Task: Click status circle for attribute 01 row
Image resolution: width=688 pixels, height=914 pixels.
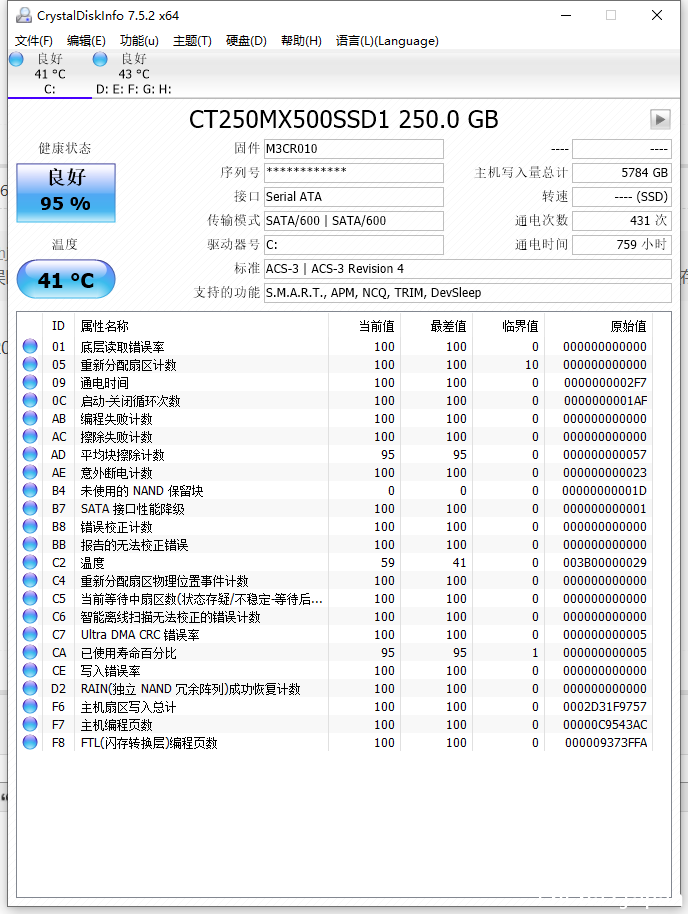Action: [30, 346]
